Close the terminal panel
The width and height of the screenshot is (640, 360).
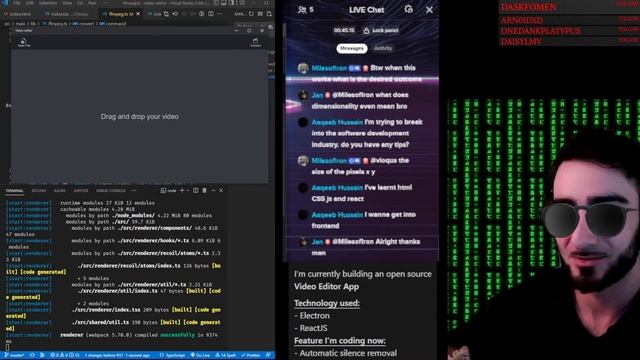click(221, 191)
